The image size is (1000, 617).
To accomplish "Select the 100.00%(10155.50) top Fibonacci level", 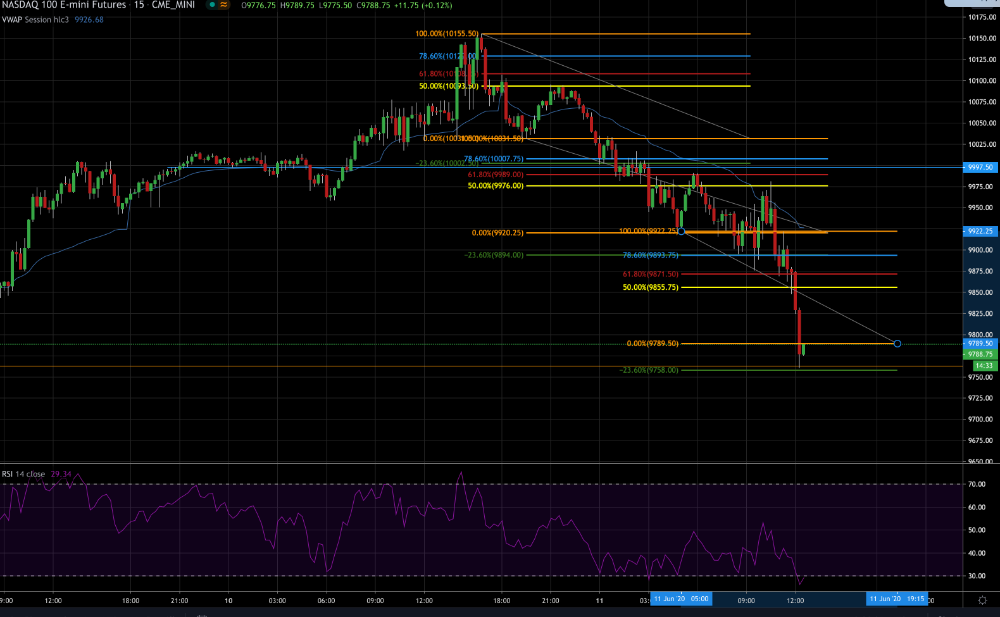I will 446,34.
